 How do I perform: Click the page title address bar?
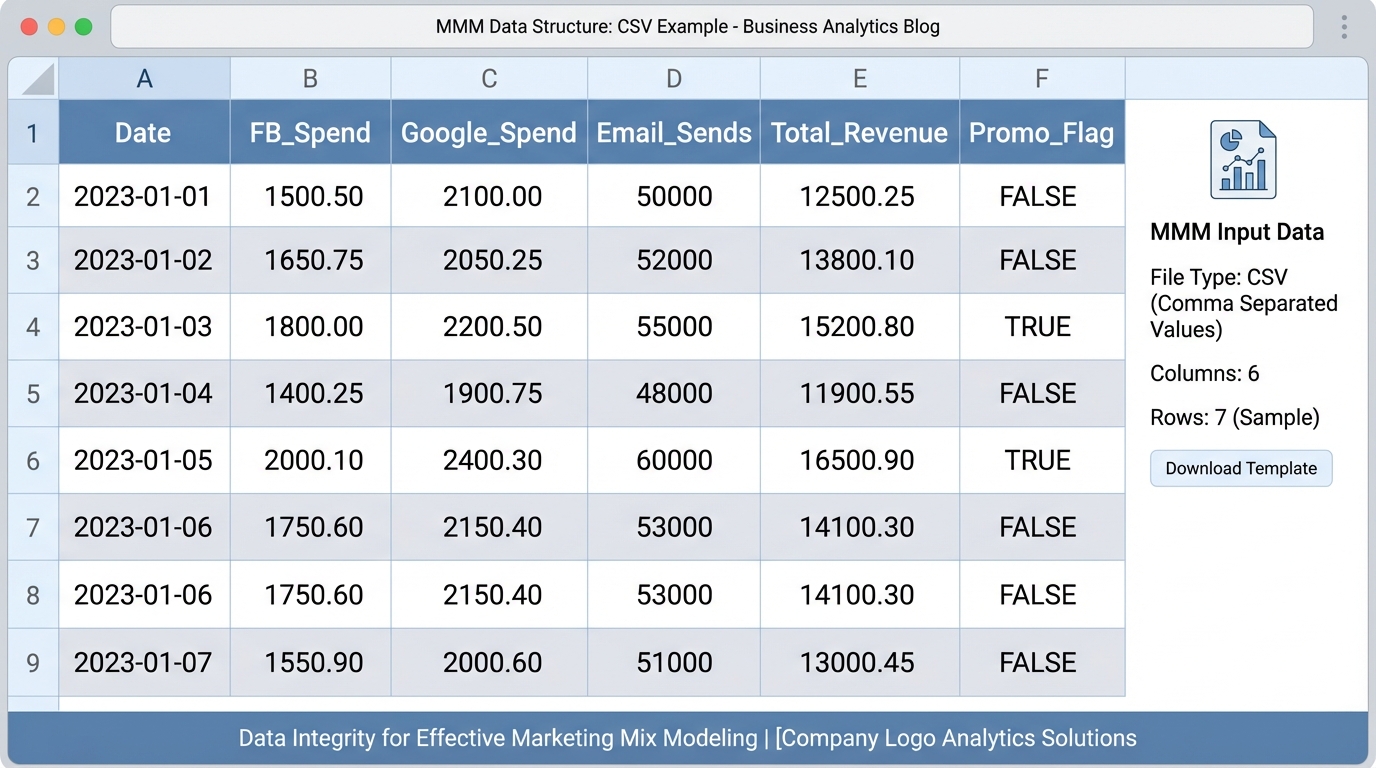(711, 27)
